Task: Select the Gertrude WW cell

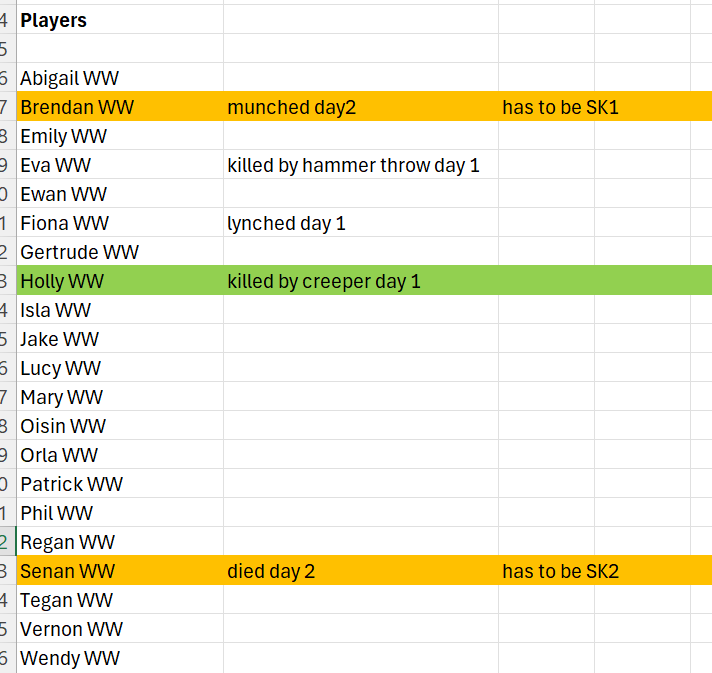Action: (80, 252)
